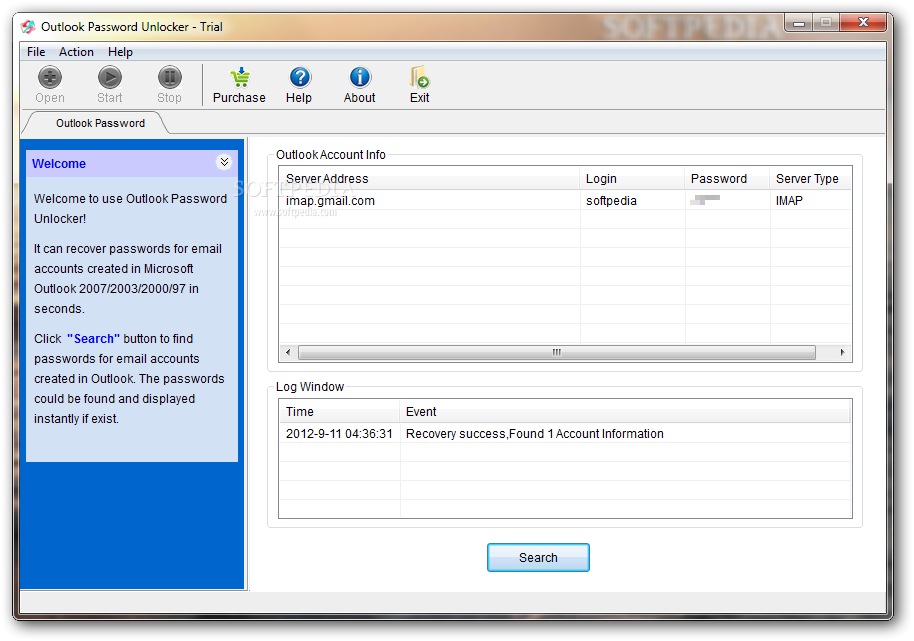Click the Exit door icon
This screenshot has width=914, height=641.
420,77
